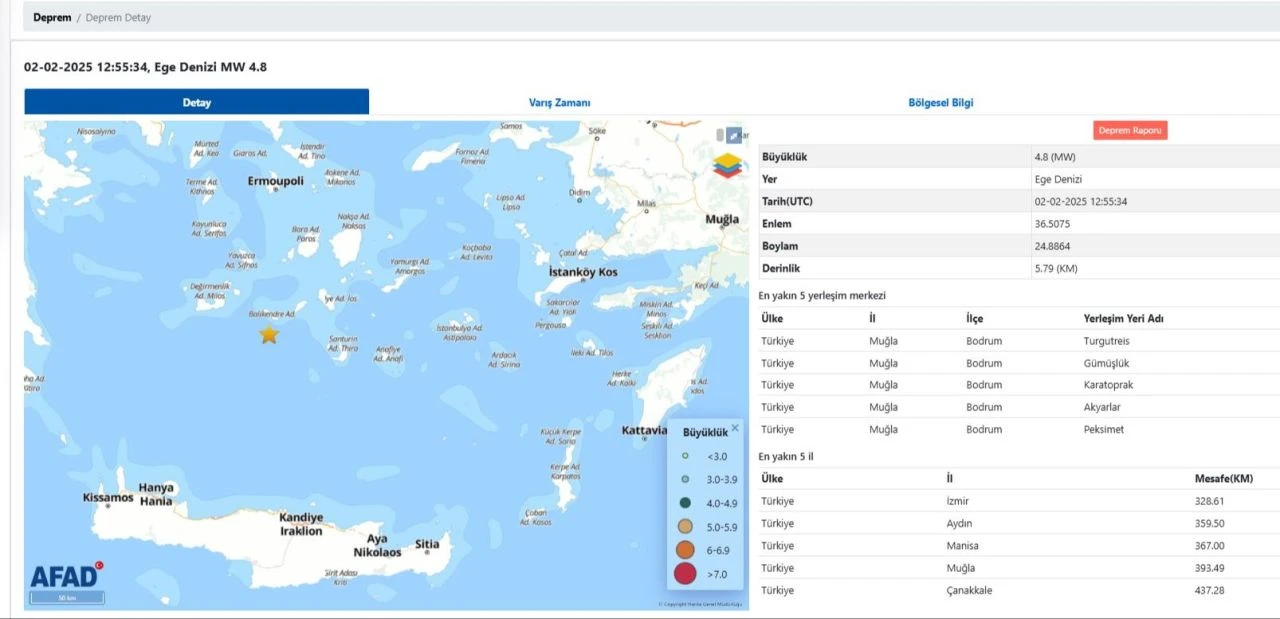1280x619 pixels.
Task: Click the map copyright attribution text
Action: (x=701, y=604)
